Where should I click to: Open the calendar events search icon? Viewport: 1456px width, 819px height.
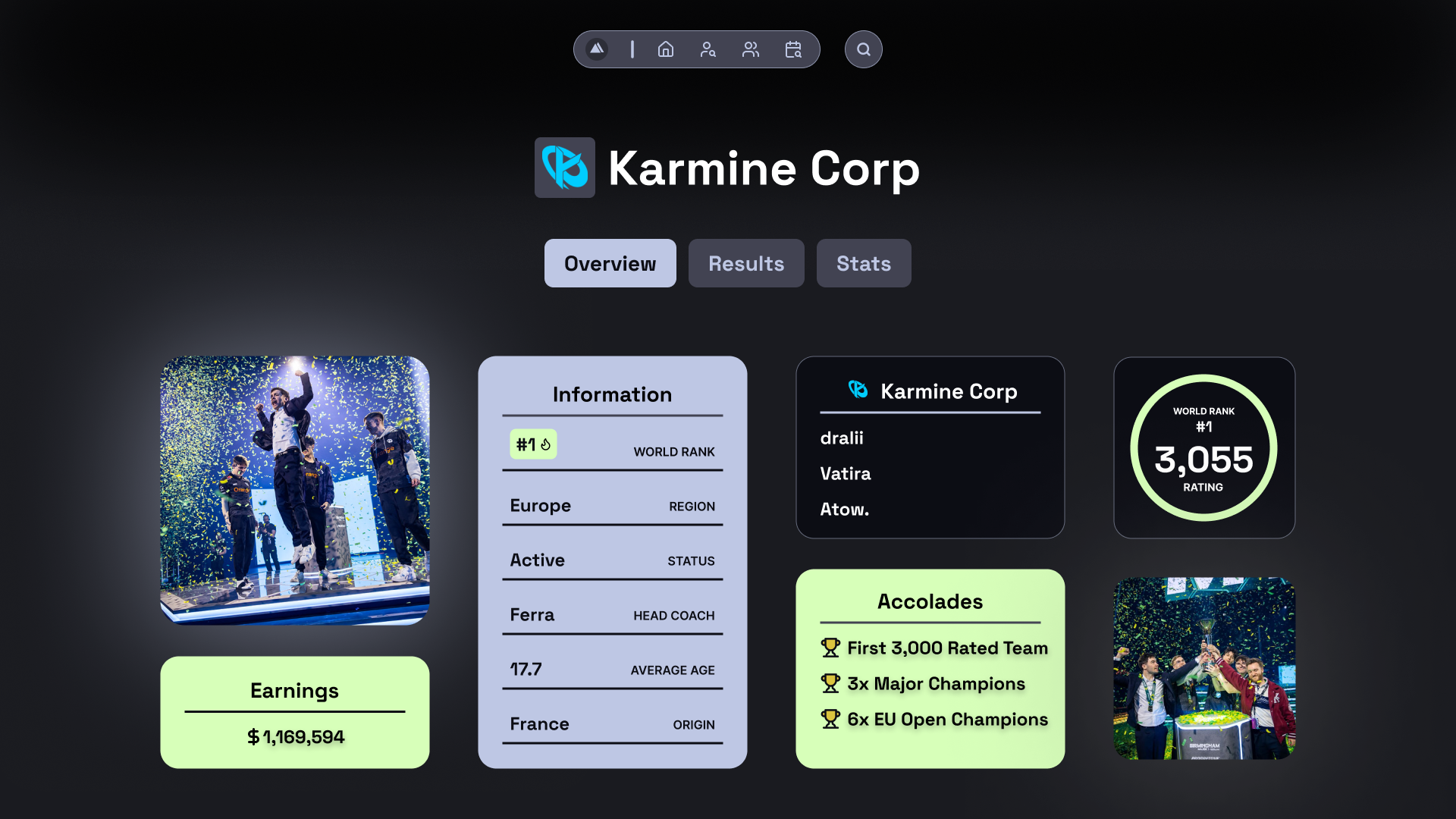(x=793, y=49)
